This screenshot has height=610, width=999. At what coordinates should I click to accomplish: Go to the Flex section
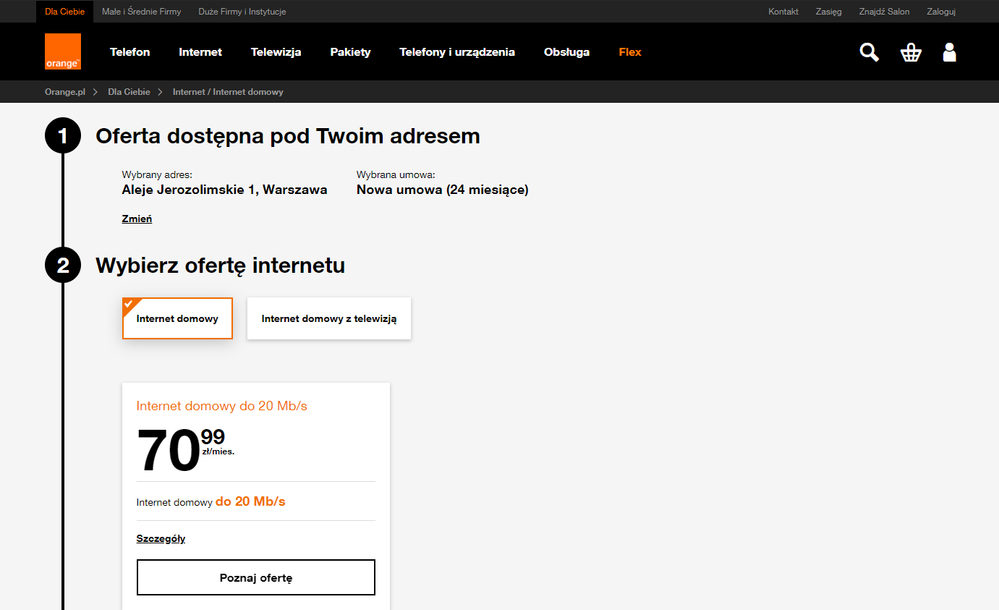pyautogui.click(x=630, y=52)
